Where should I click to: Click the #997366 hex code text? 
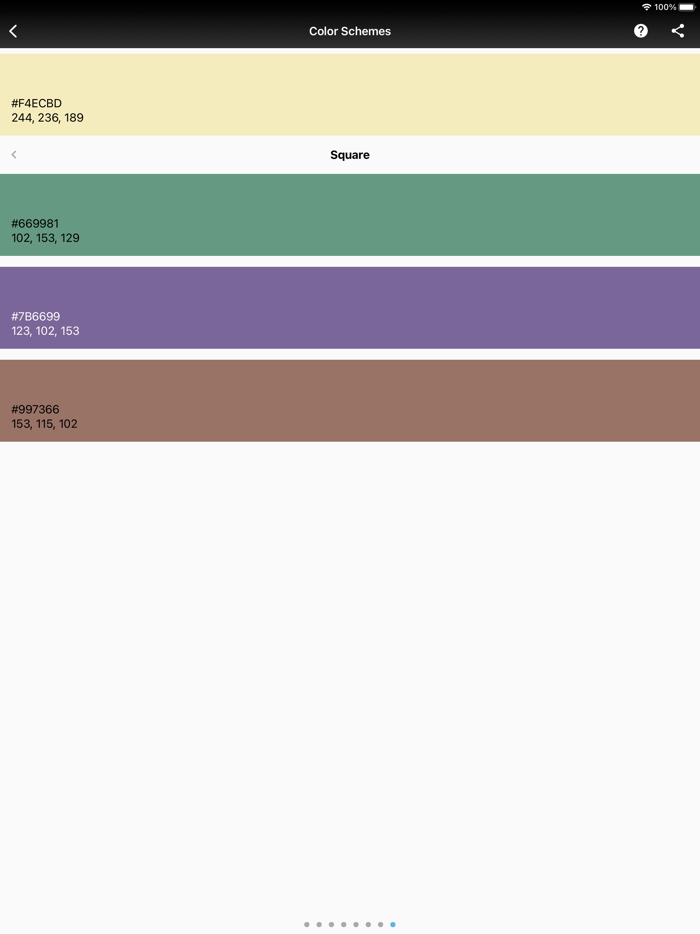(x=35, y=409)
